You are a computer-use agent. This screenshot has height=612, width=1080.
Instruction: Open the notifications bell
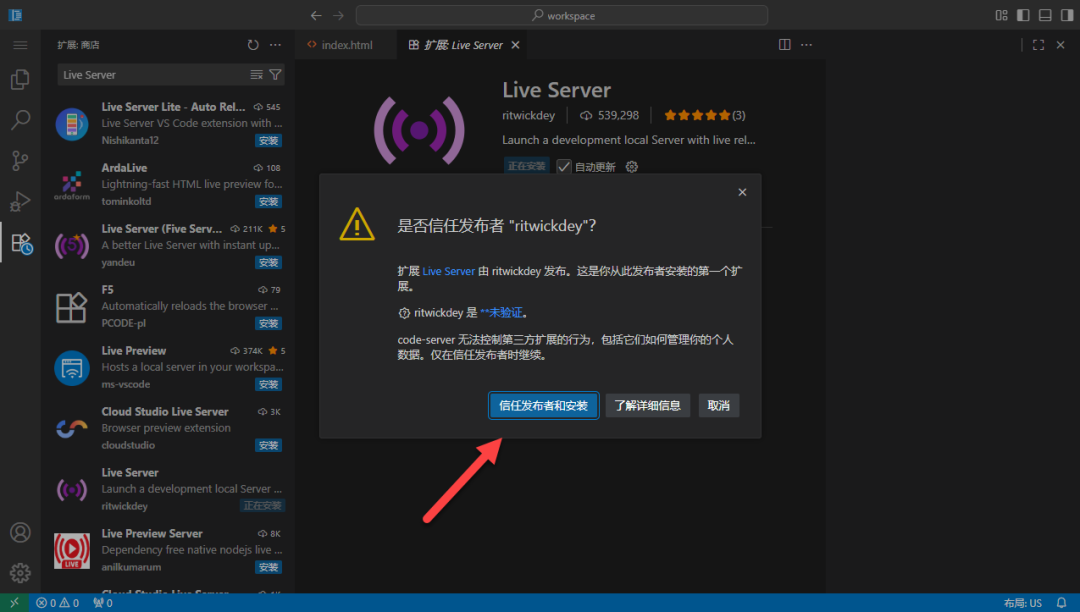(x=1061, y=603)
